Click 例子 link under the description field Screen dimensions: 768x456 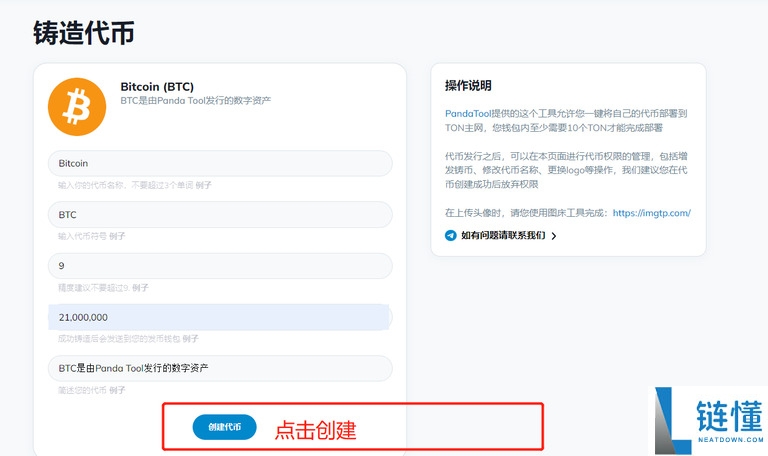[x=117, y=390]
